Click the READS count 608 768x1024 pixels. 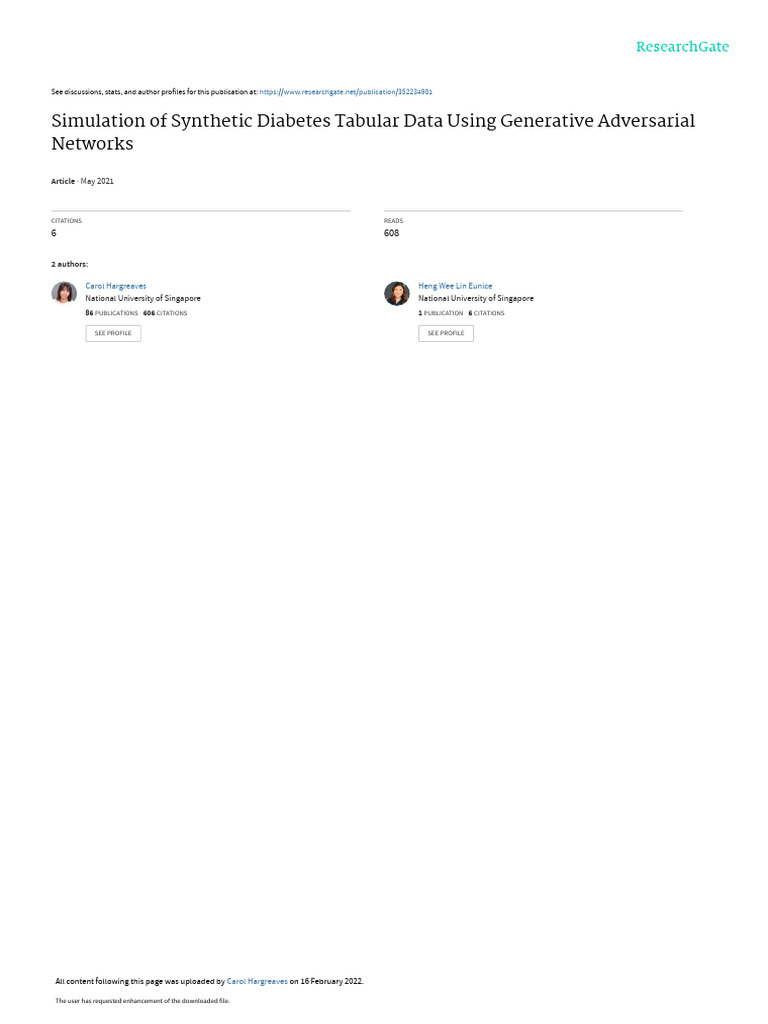pos(391,233)
